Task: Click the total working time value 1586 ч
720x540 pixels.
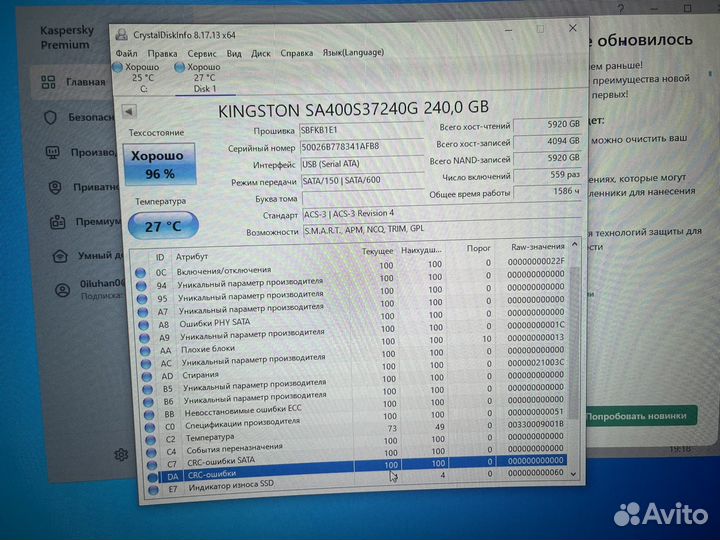Action: (x=548, y=191)
